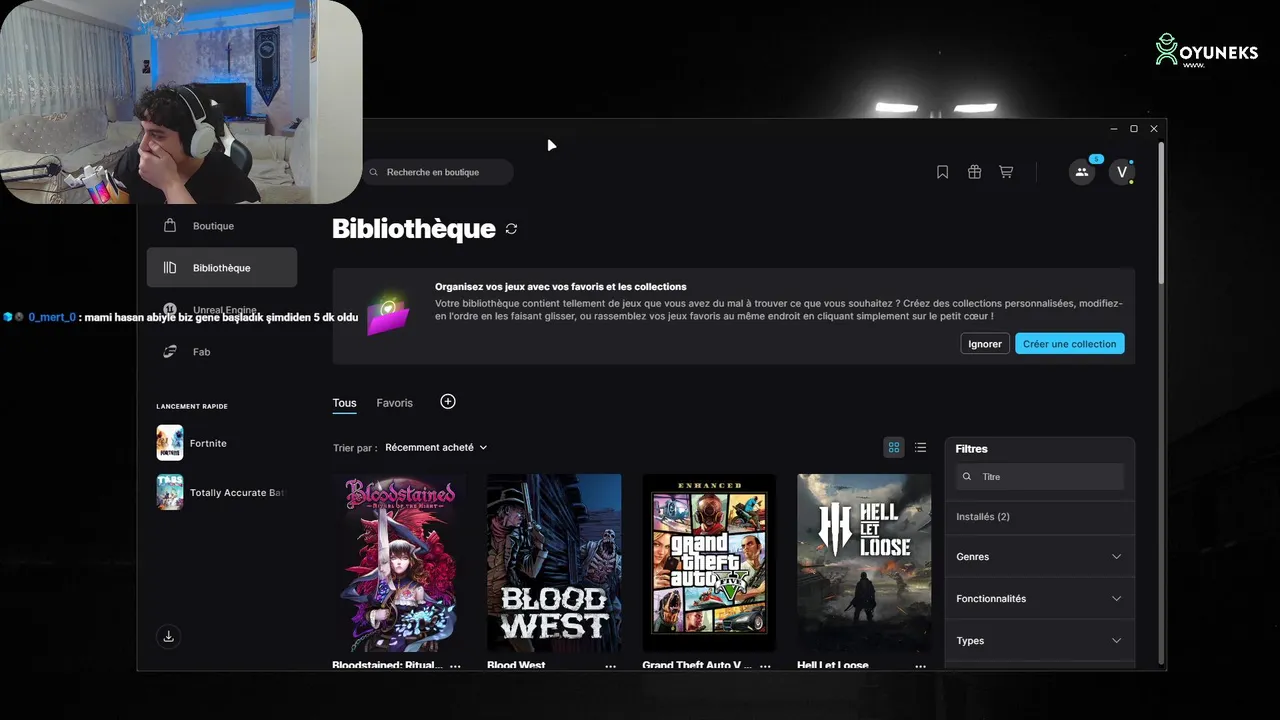1280x720 pixels.
Task: Click the library vertical scrollbar
Action: coord(1161,212)
